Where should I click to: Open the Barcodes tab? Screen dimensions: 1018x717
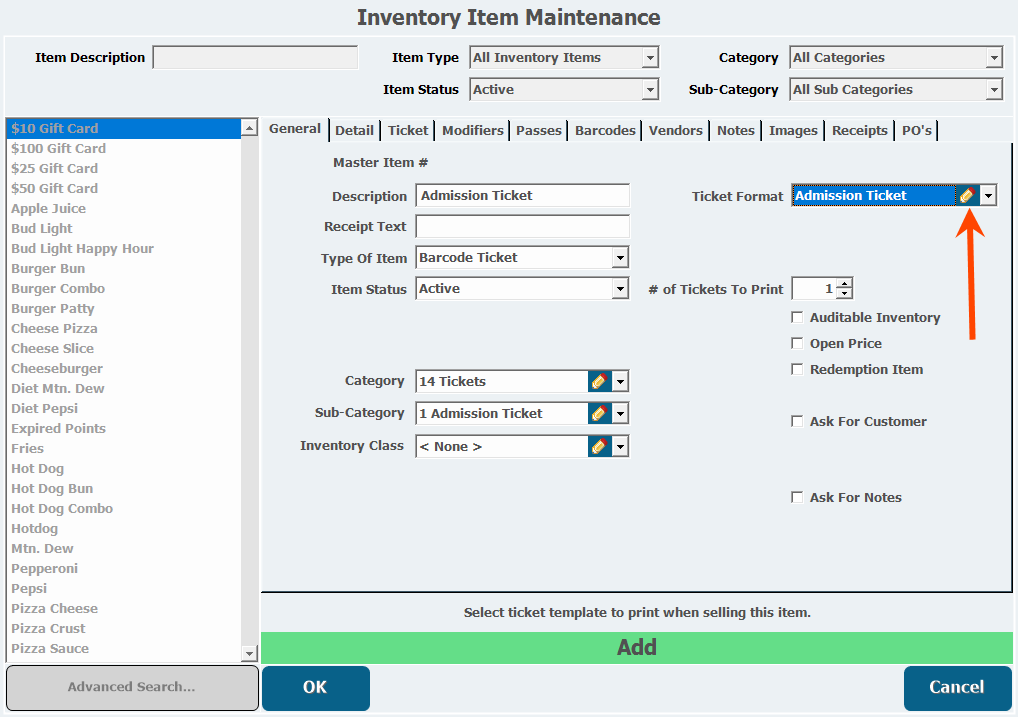click(605, 131)
